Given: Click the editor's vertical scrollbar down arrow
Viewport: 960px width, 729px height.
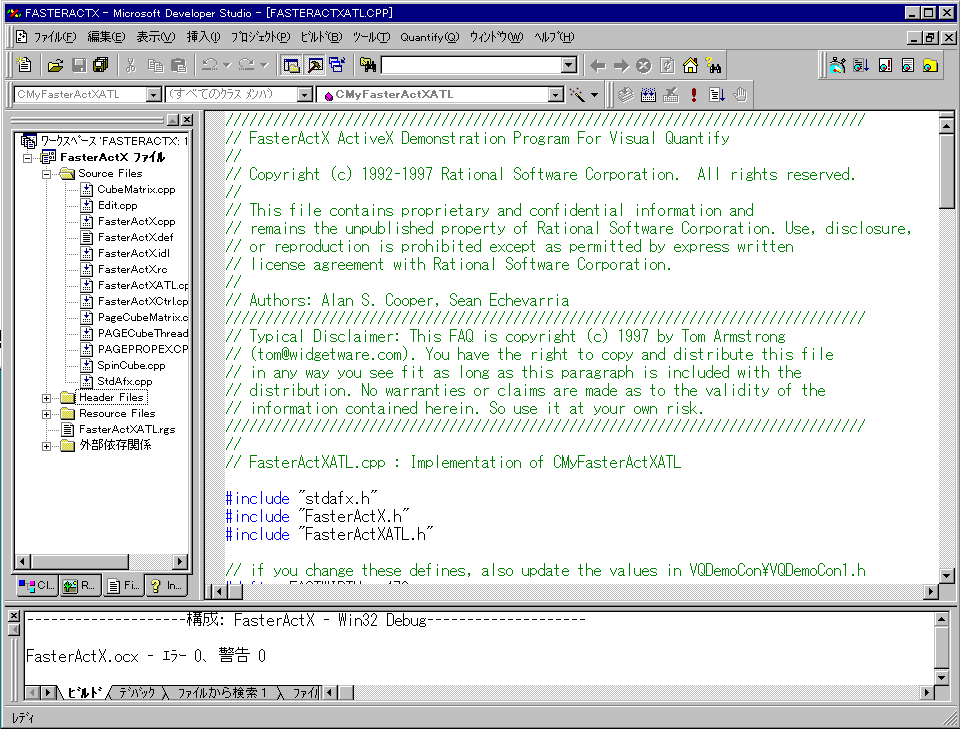Looking at the screenshot, I should pos(947,574).
